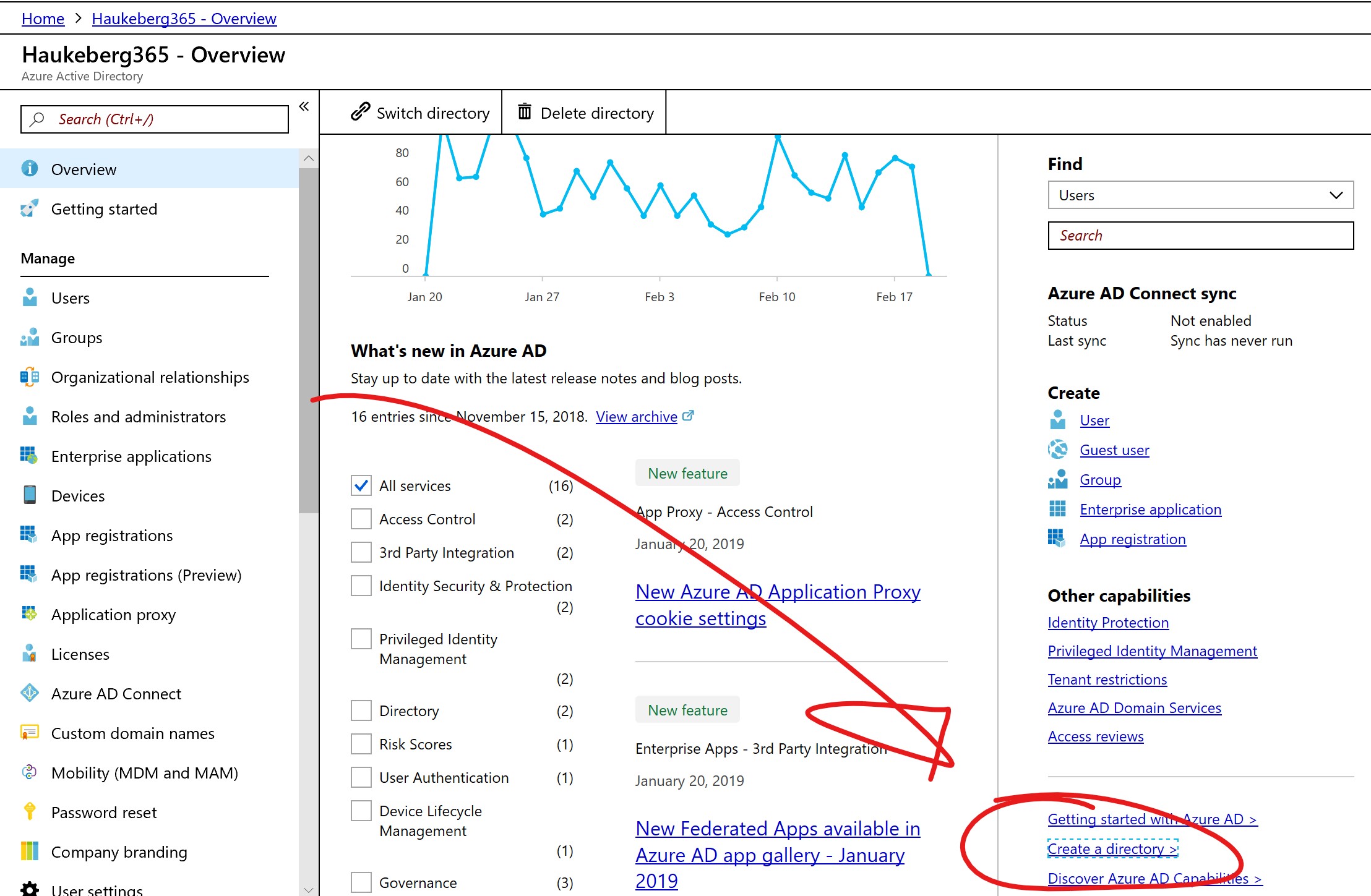The image size is (1371, 896).
Task: Click the Devices icon in sidebar
Action: point(29,495)
